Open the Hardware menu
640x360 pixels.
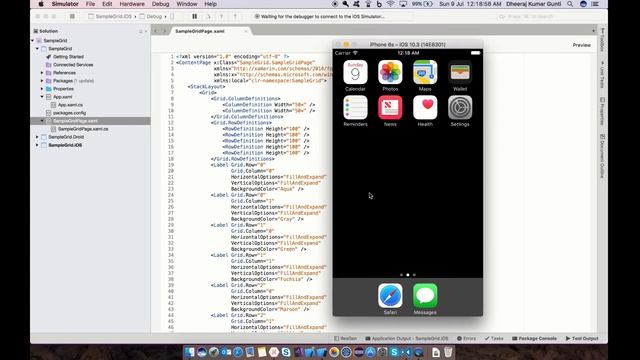click(x=132, y=4)
